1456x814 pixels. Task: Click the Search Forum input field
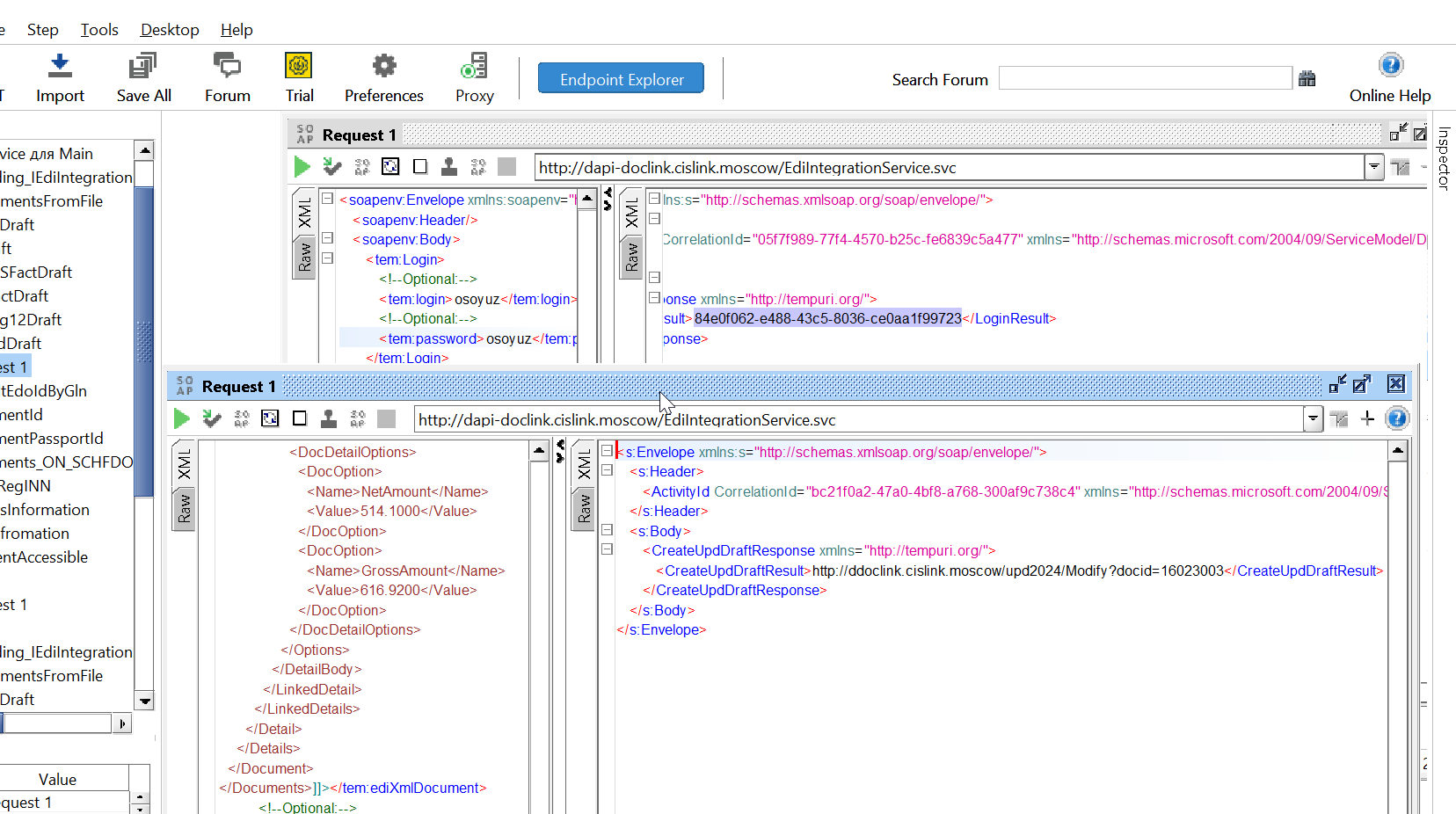pyautogui.click(x=1146, y=79)
